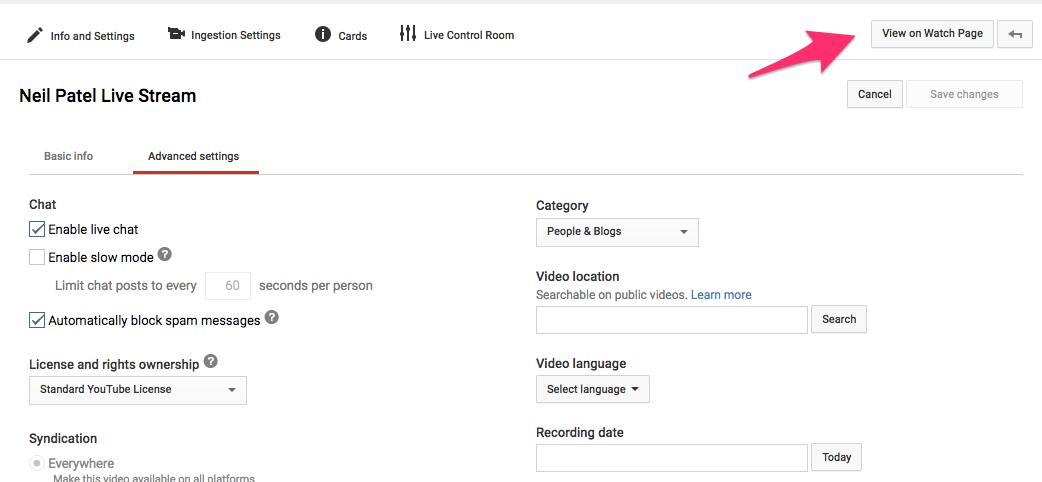Viewport: 1042px width, 482px height.
Task: Open the Select language dropdown
Action: tap(593, 390)
